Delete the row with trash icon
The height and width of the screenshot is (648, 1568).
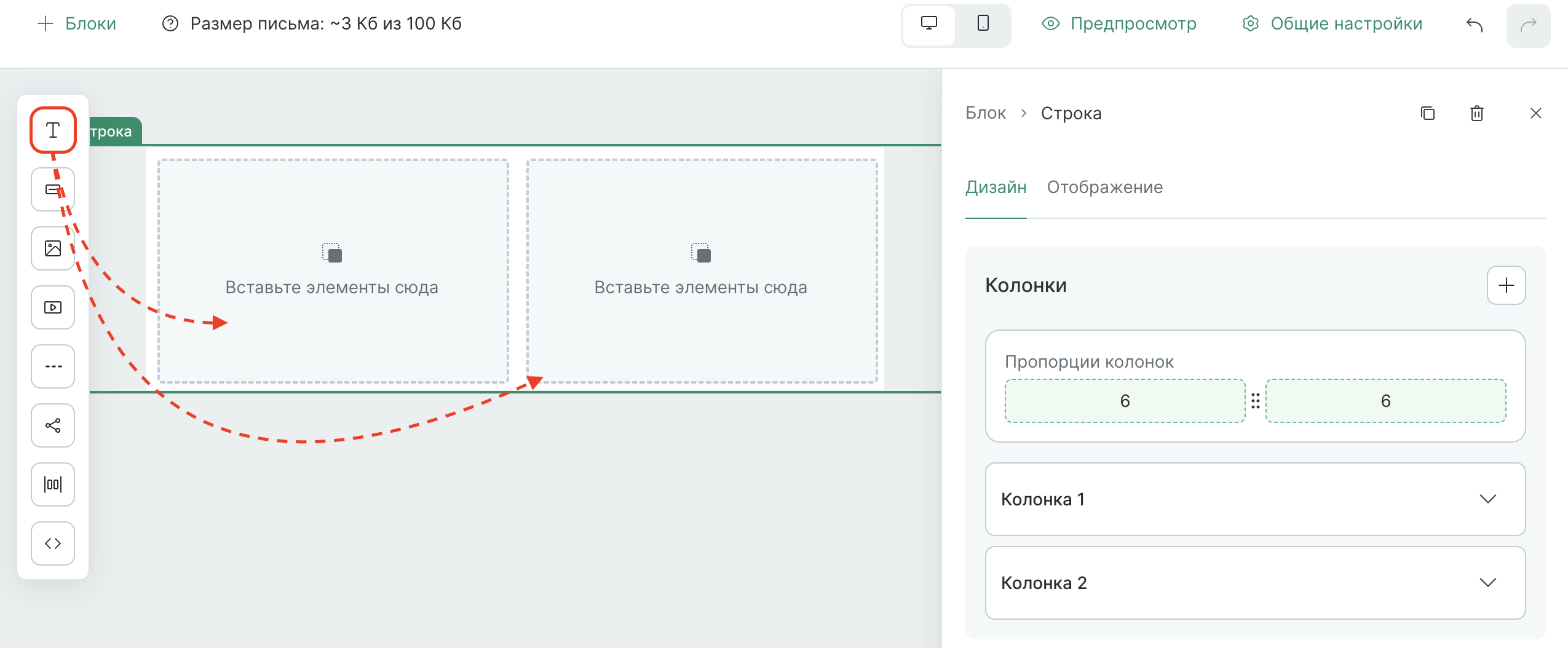(x=1477, y=113)
